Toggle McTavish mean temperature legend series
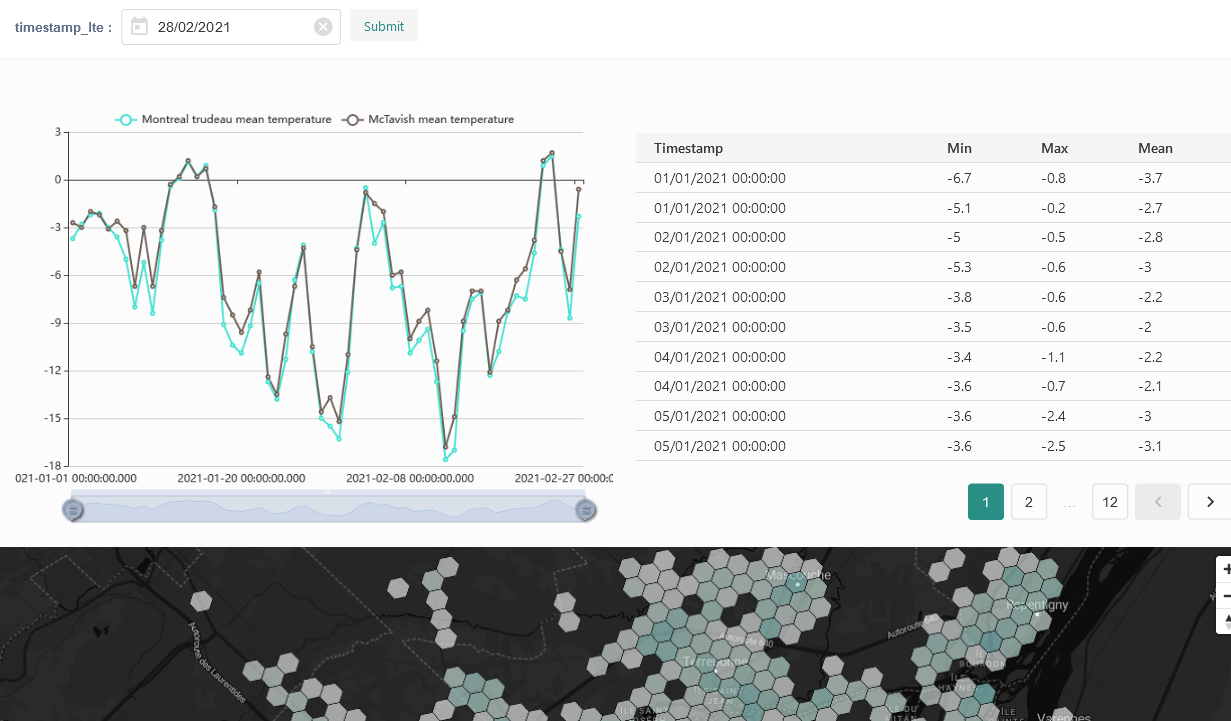The image size is (1231, 721). pos(428,119)
